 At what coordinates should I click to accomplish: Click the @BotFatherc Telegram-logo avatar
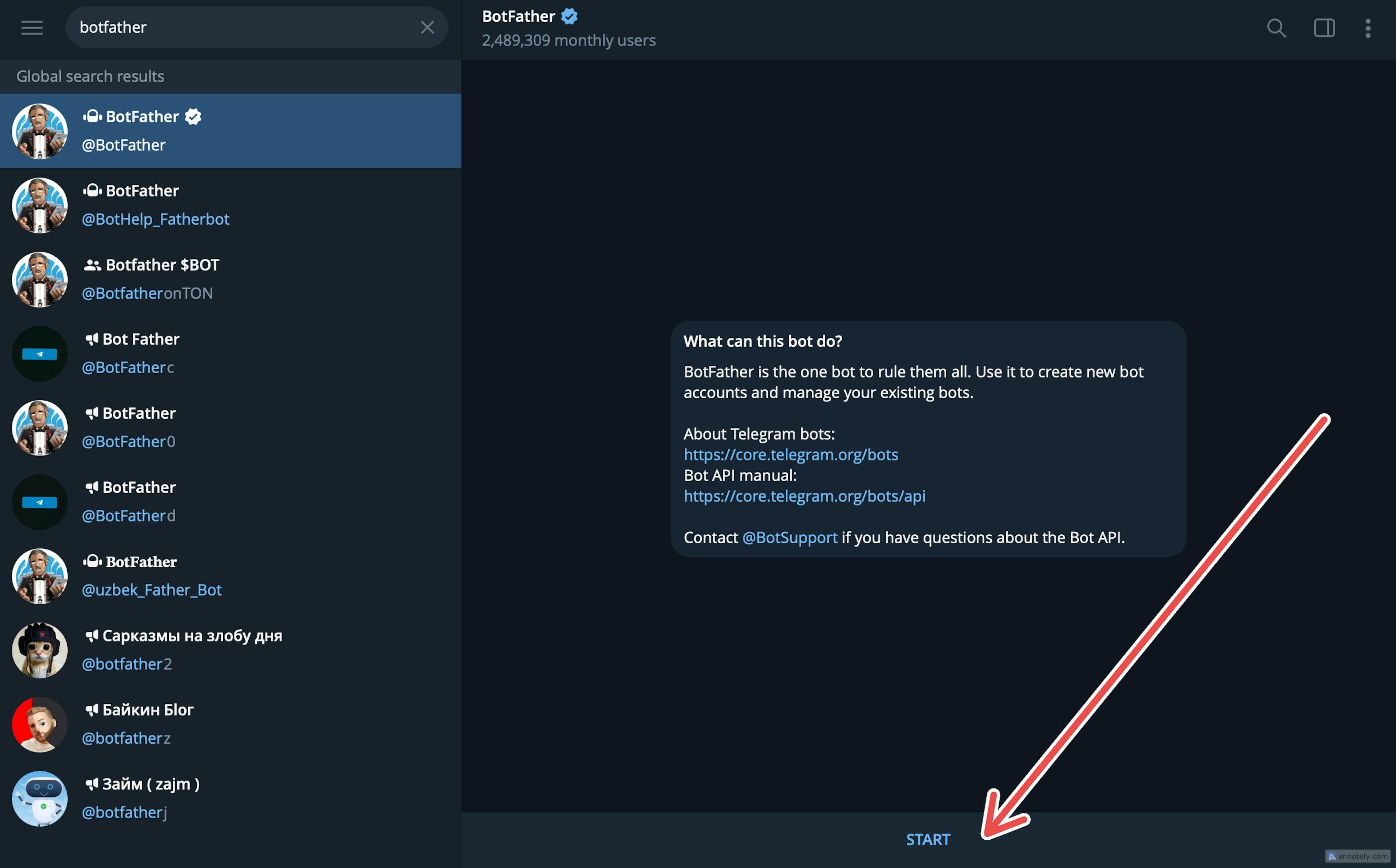click(40, 354)
